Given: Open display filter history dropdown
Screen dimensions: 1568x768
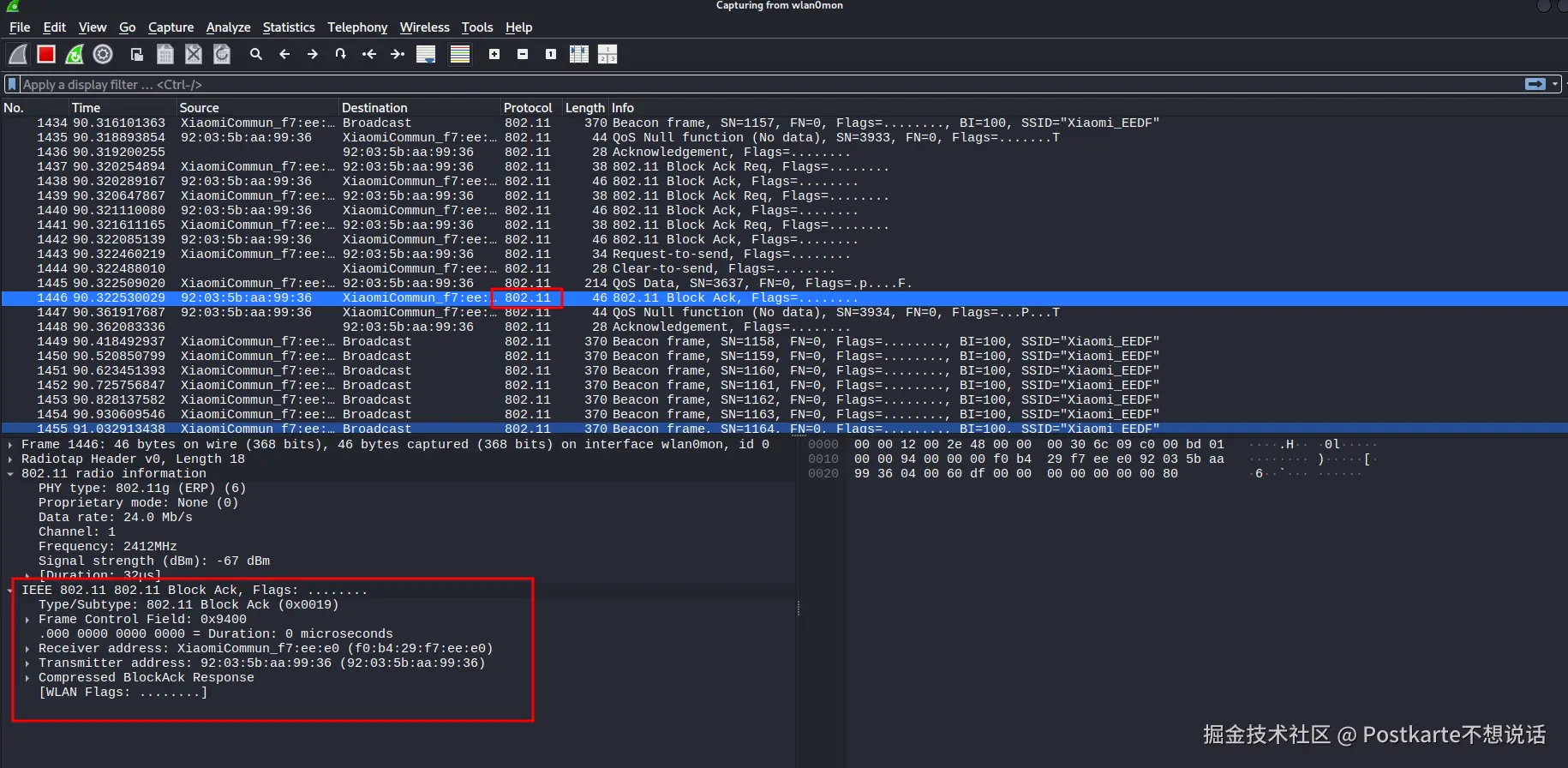Looking at the screenshot, I should coord(1555,84).
